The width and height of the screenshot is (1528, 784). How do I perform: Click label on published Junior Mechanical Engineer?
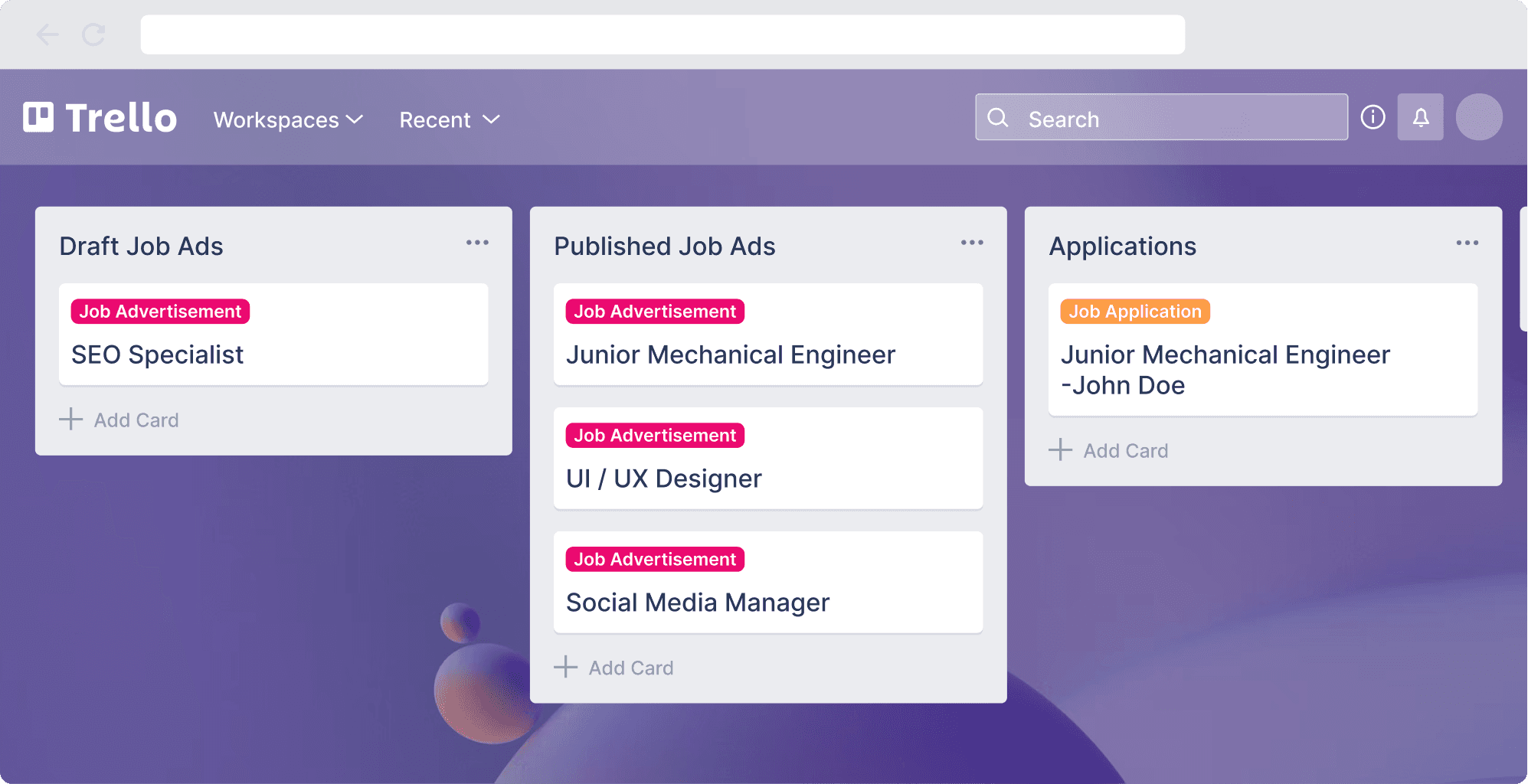[x=655, y=312]
